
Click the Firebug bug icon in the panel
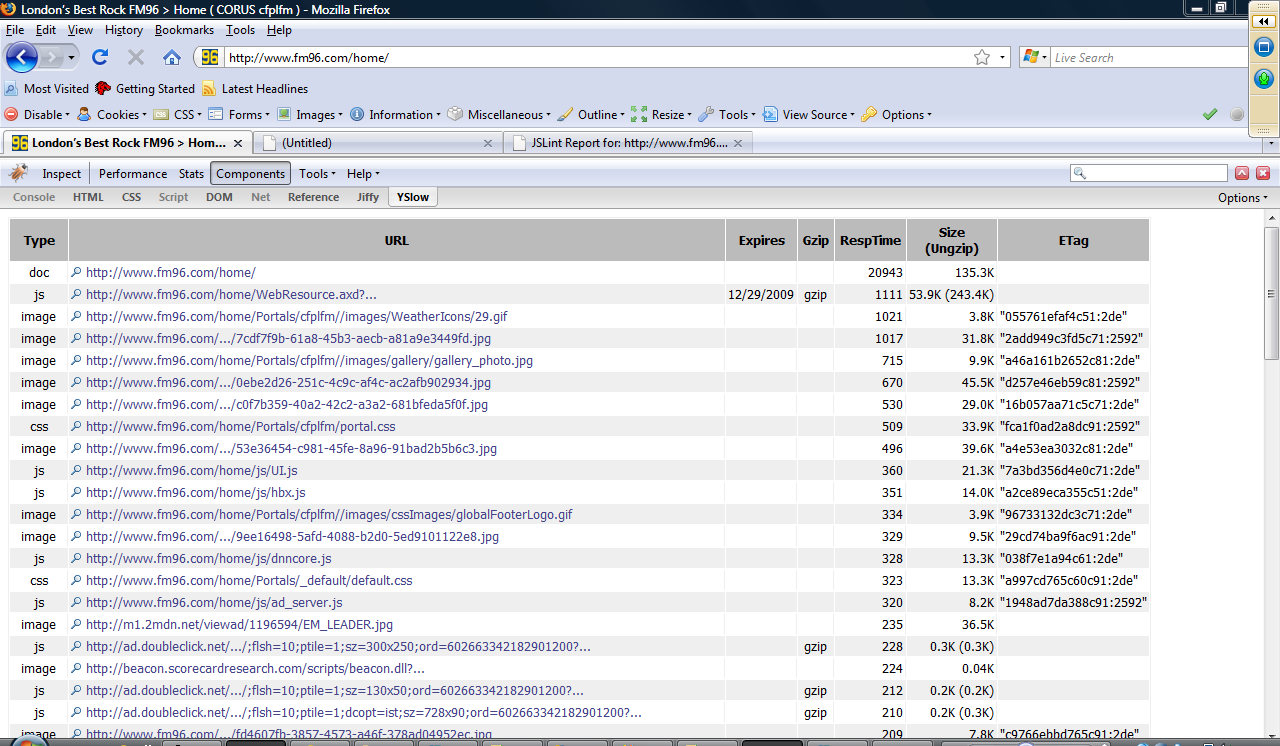(19, 173)
